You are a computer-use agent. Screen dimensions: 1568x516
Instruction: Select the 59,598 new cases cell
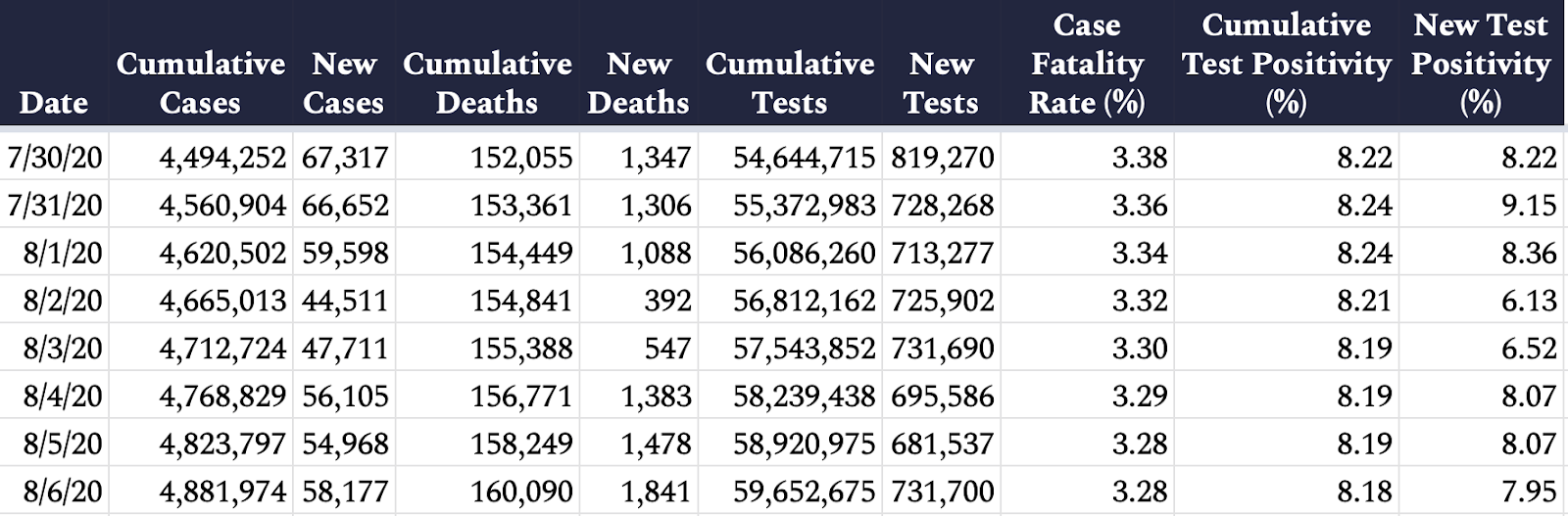click(x=344, y=253)
